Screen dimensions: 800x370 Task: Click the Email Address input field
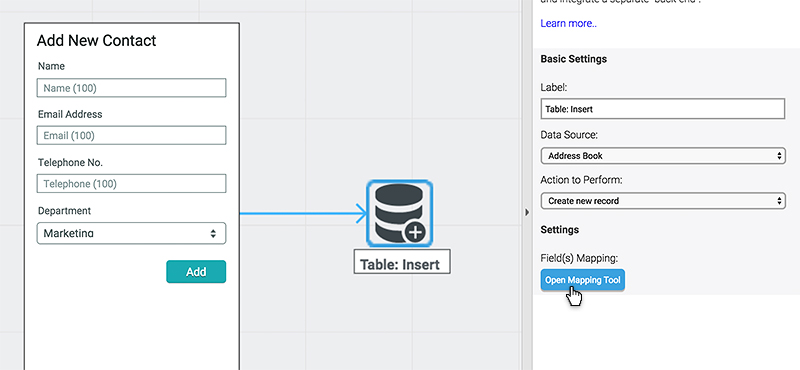click(131, 135)
